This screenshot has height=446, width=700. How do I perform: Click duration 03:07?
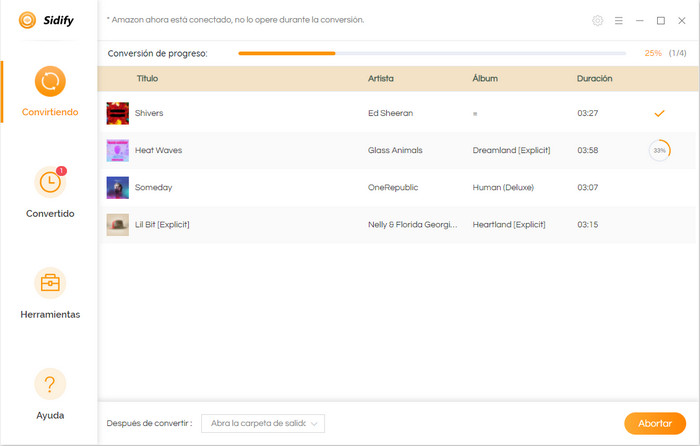coord(588,188)
